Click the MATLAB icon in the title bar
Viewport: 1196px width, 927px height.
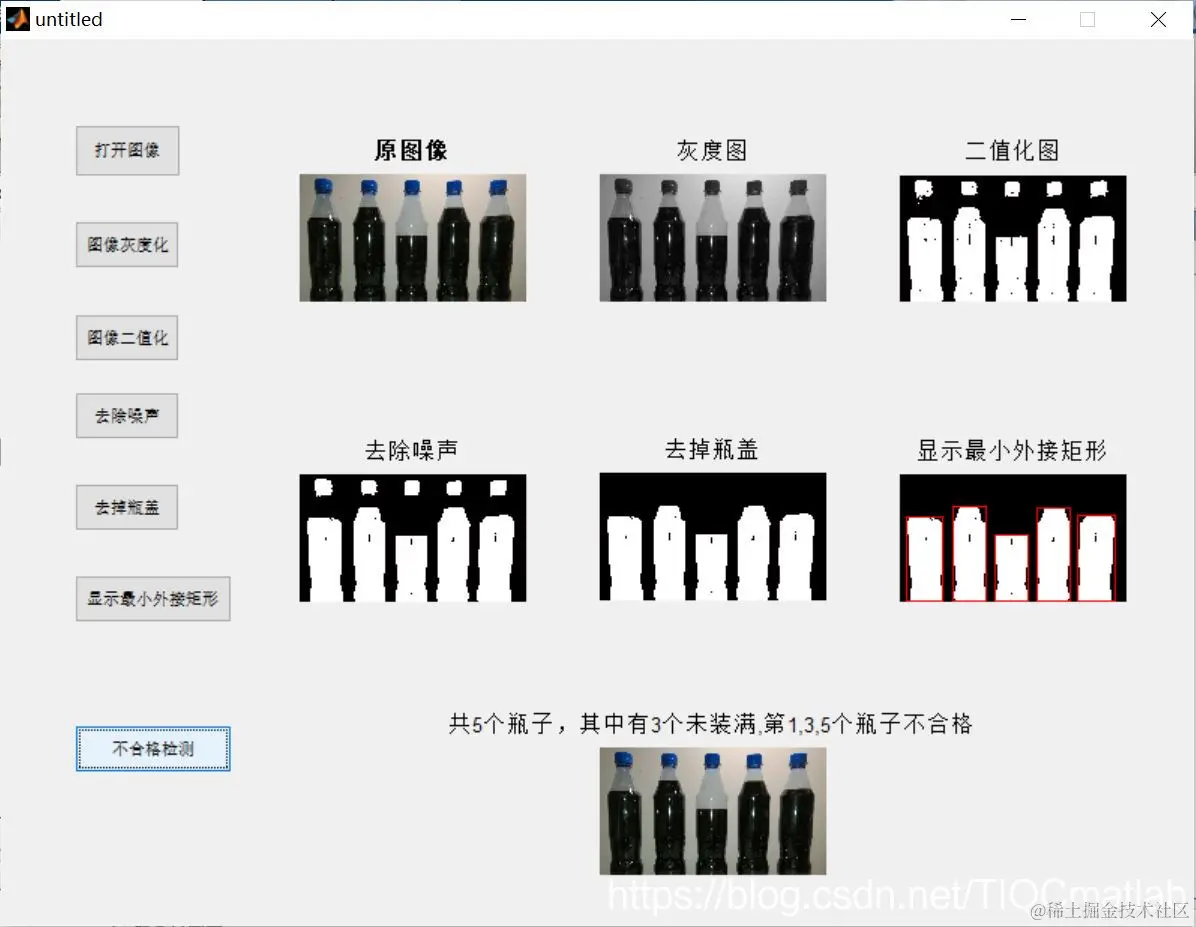click(x=16, y=18)
